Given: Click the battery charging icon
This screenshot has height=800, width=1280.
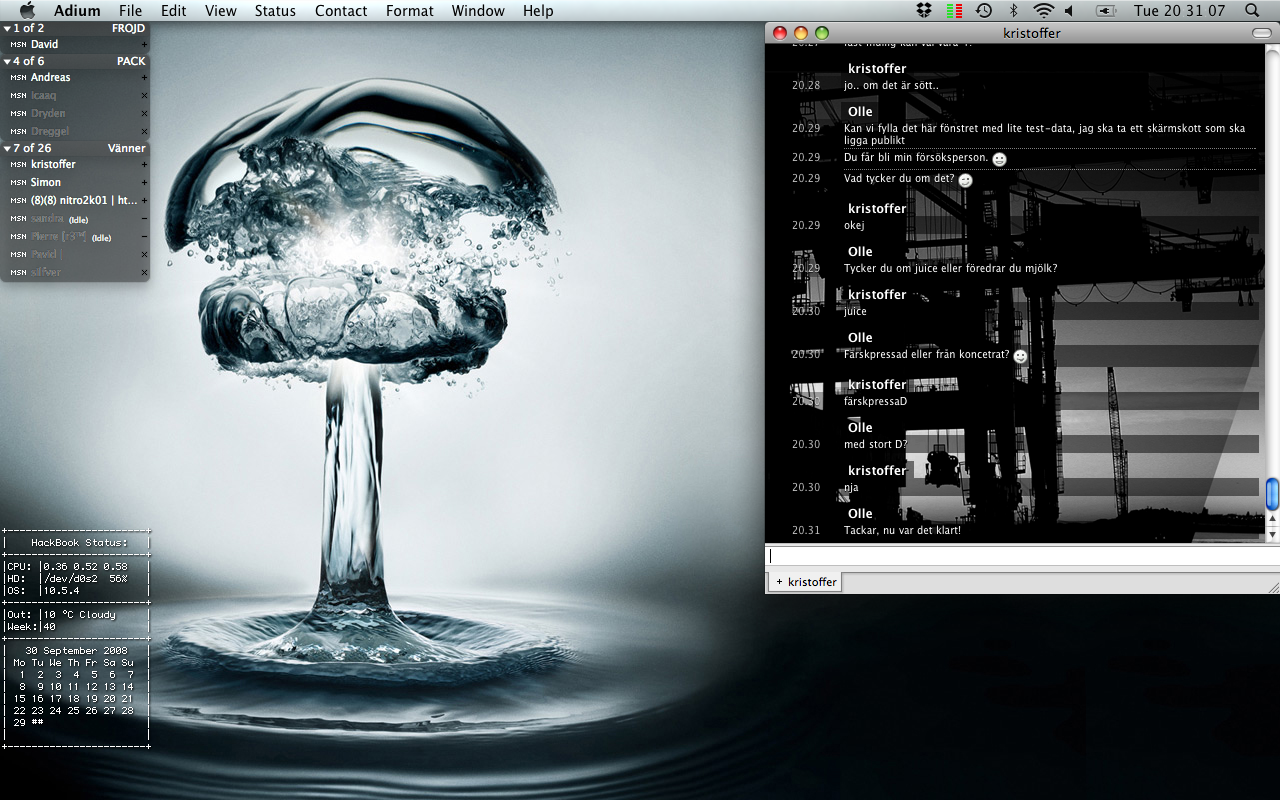Looking at the screenshot, I should tap(1106, 11).
